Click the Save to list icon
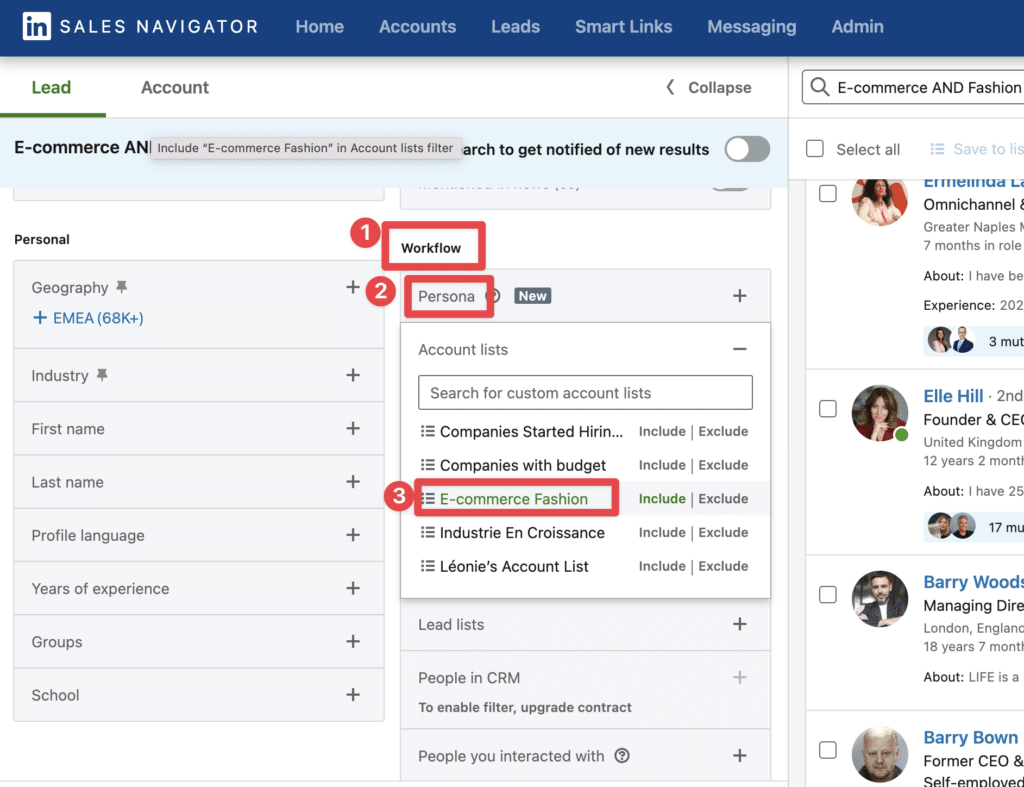The height and width of the screenshot is (787, 1024). (x=937, y=149)
